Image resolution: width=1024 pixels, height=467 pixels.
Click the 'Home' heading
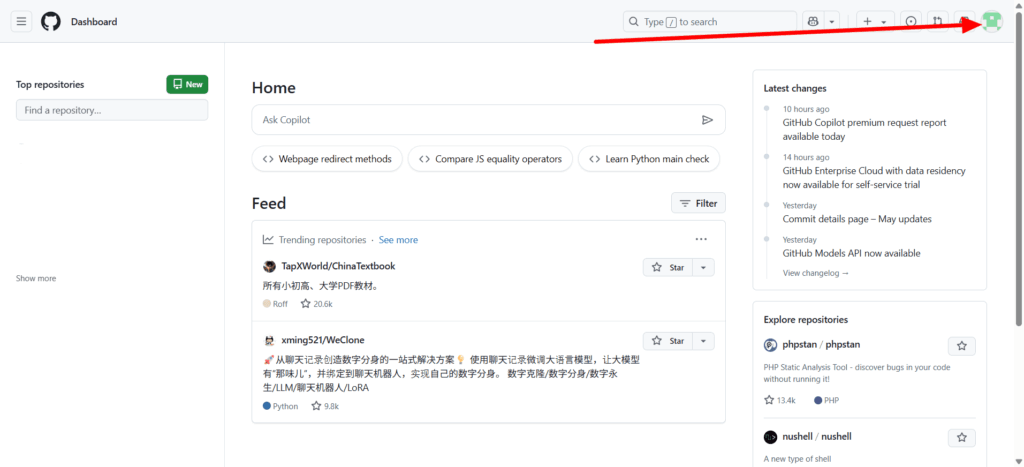coord(274,88)
